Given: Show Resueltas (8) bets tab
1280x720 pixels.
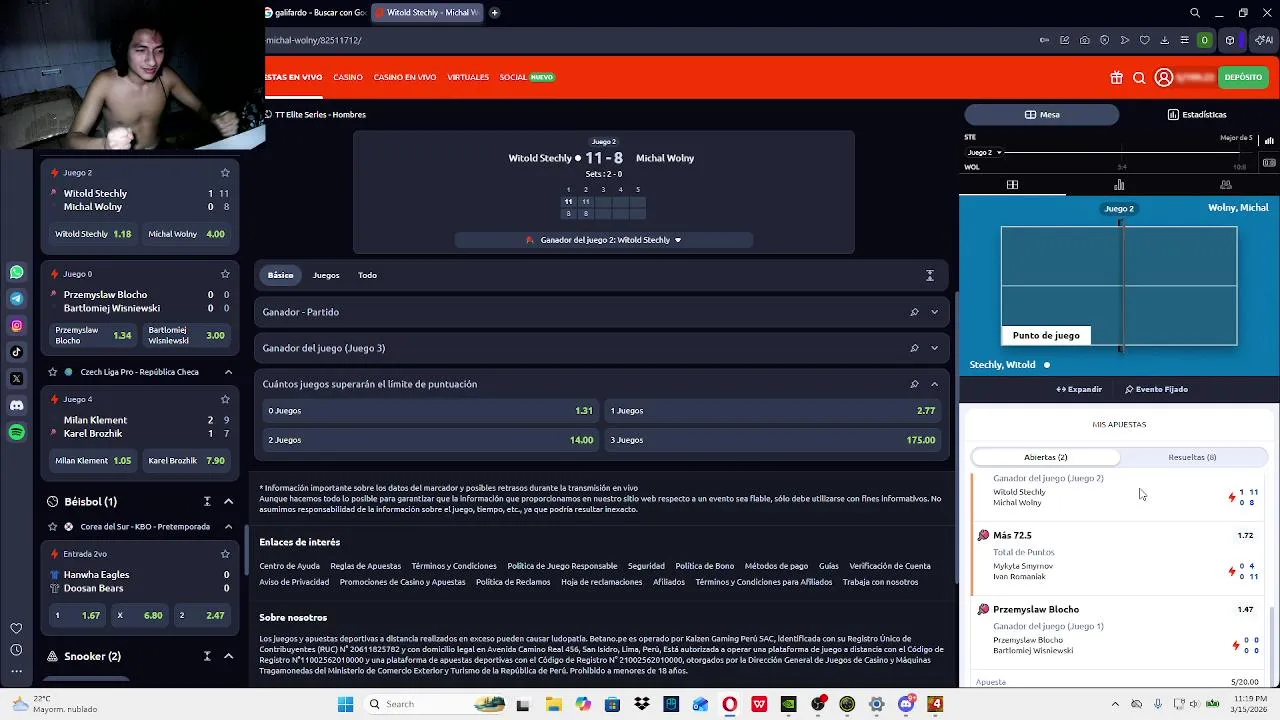Looking at the screenshot, I should (x=1192, y=457).
